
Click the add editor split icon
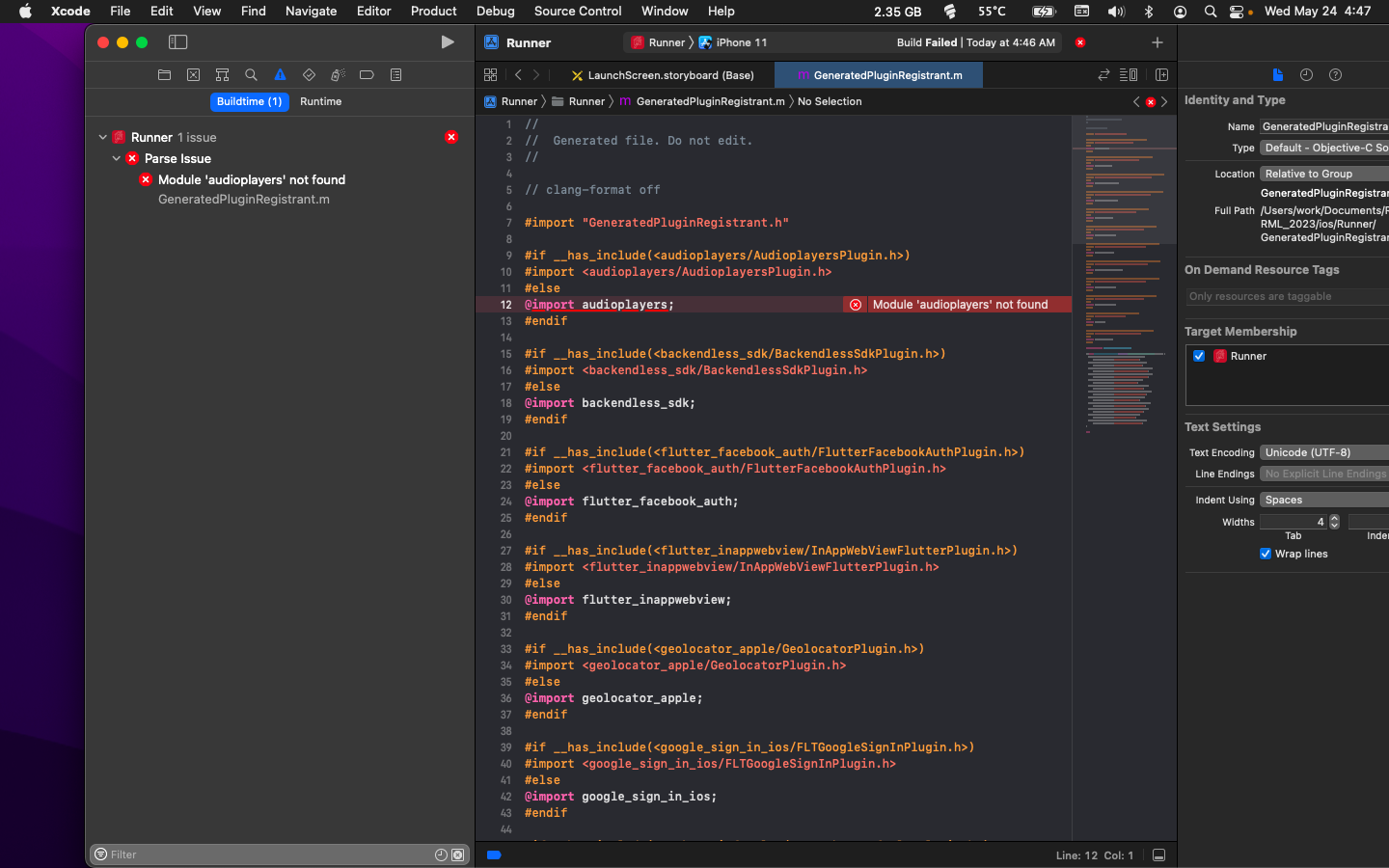(1161, 75)
